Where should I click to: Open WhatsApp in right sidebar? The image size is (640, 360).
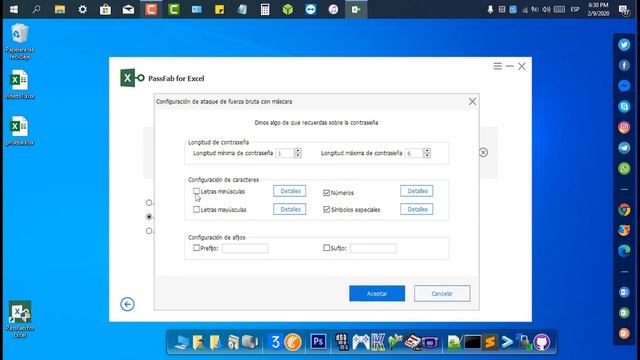click(x=624, y=168)
